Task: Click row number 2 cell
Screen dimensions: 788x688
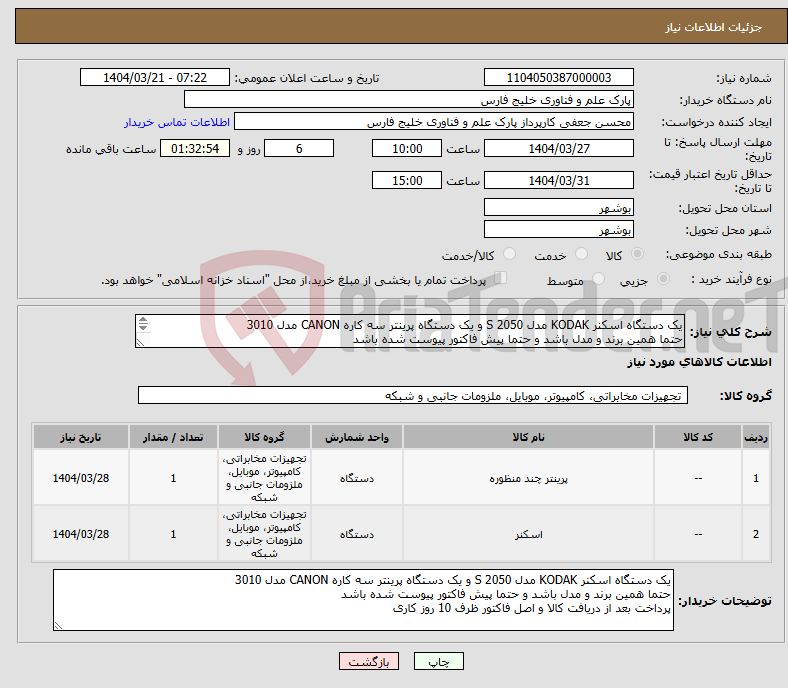Action: point(755,534)
